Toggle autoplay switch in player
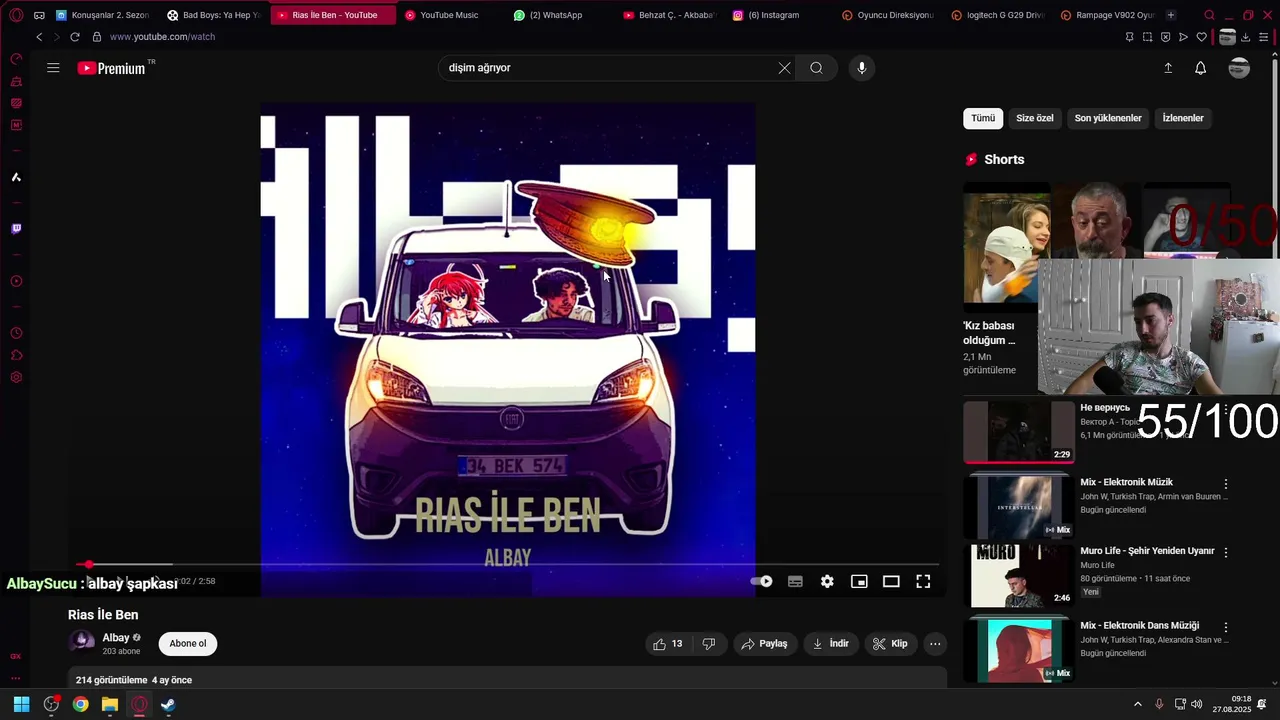This screenshot has height=720, width=1280. click(762, 581)
